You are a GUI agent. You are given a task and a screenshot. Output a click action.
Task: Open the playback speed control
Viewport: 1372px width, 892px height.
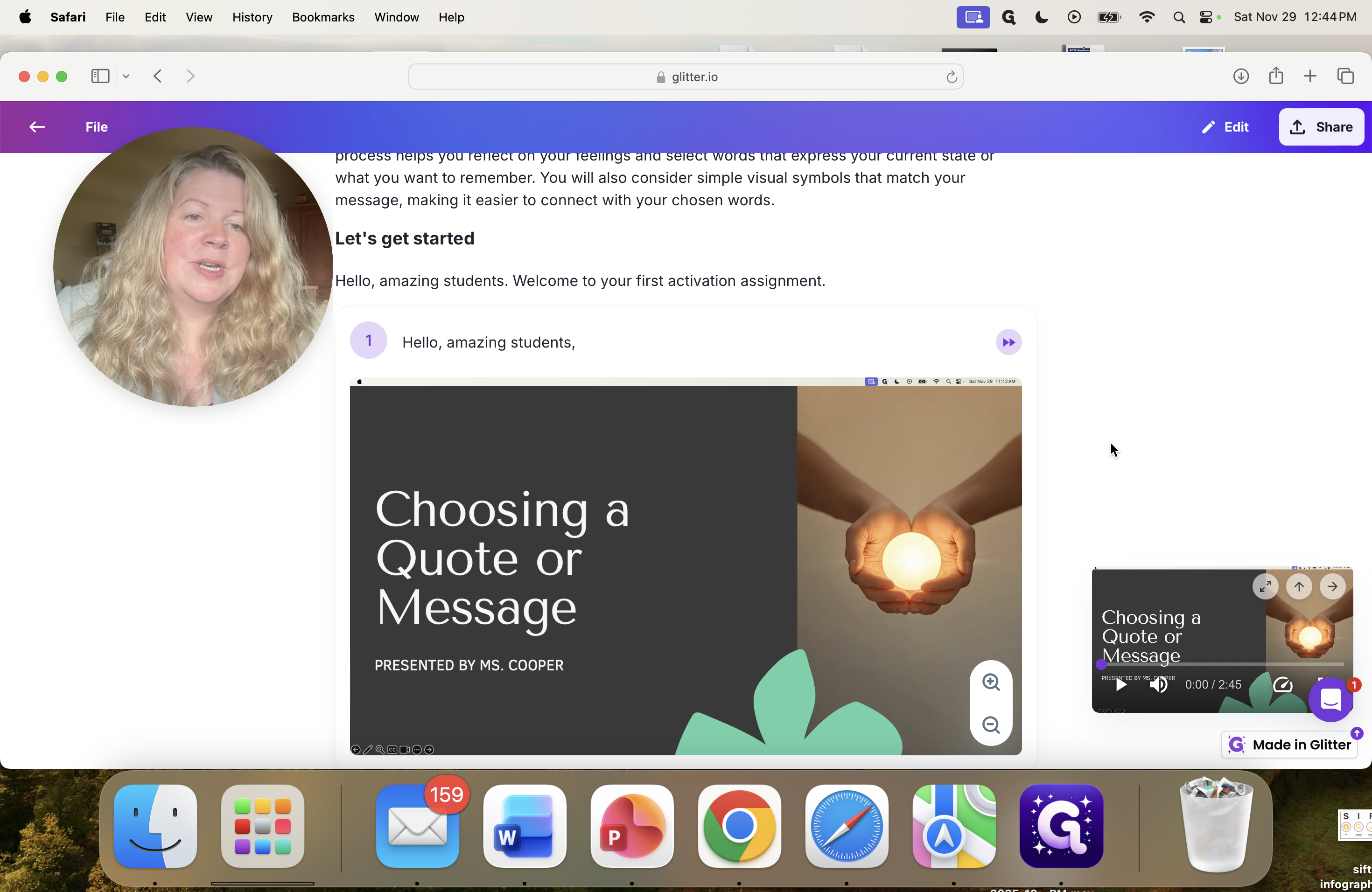[x=1282, y=684]
